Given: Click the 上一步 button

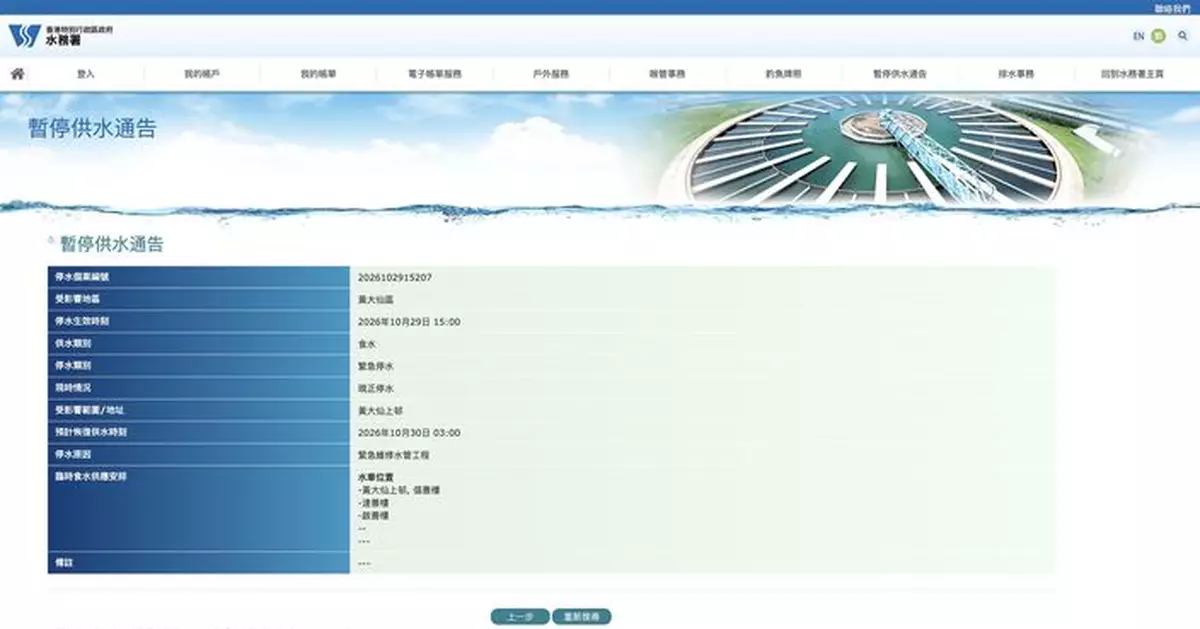Looking at the screenshot, I should coord(520,617).
